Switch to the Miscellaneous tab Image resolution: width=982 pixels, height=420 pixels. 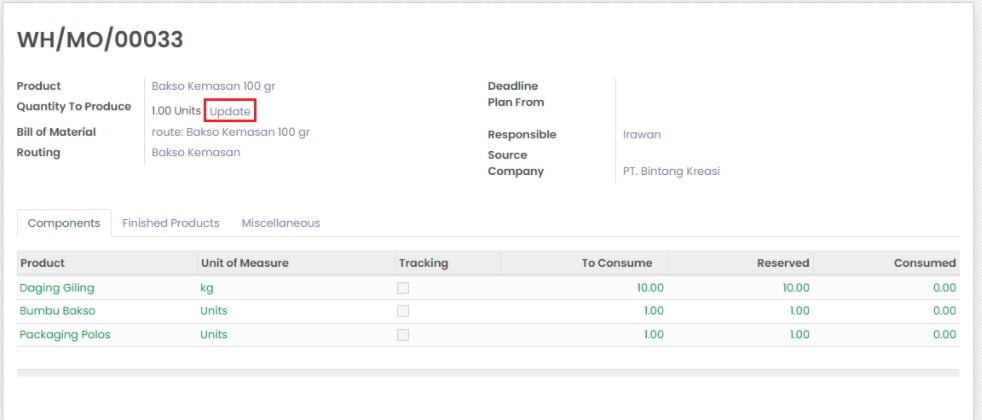point(281,223)
